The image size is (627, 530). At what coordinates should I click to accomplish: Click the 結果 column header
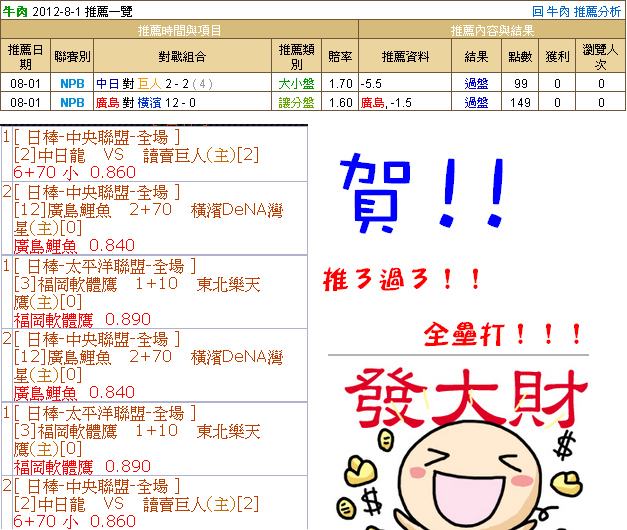pyautogui.click(x=476, y=56)
